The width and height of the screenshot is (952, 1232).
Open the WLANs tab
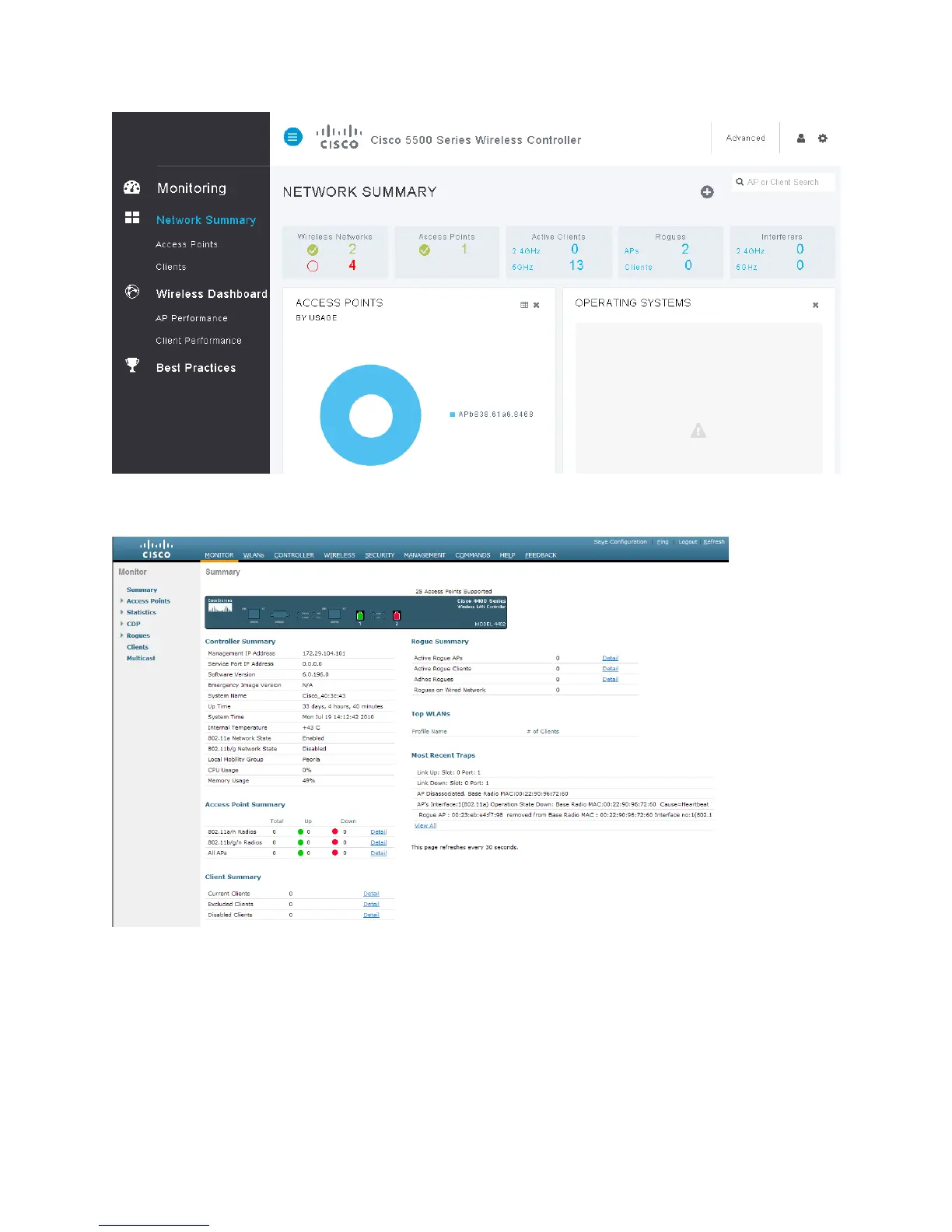click(x=254, y=555)
